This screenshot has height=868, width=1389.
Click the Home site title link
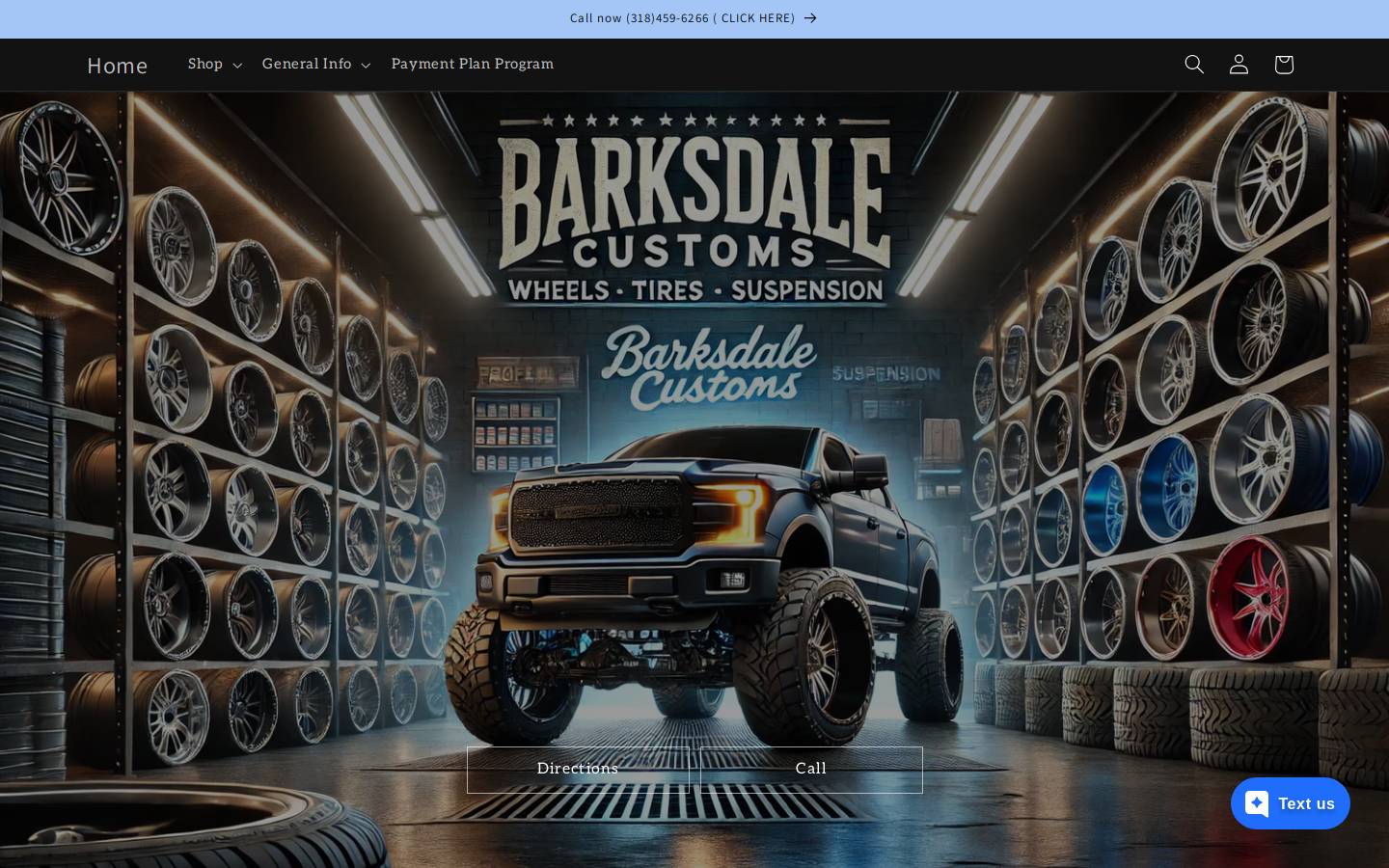click(118, 66)
